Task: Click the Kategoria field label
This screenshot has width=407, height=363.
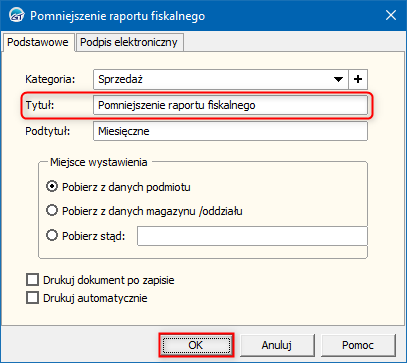Action: (x=50, y=79)
